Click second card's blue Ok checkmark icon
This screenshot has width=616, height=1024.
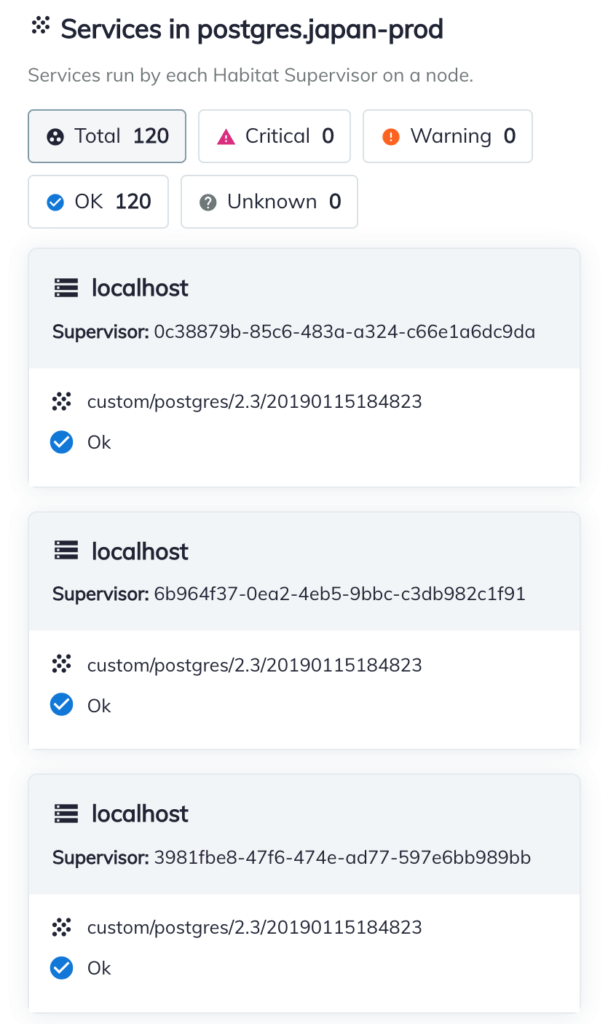tap(62, 705)
